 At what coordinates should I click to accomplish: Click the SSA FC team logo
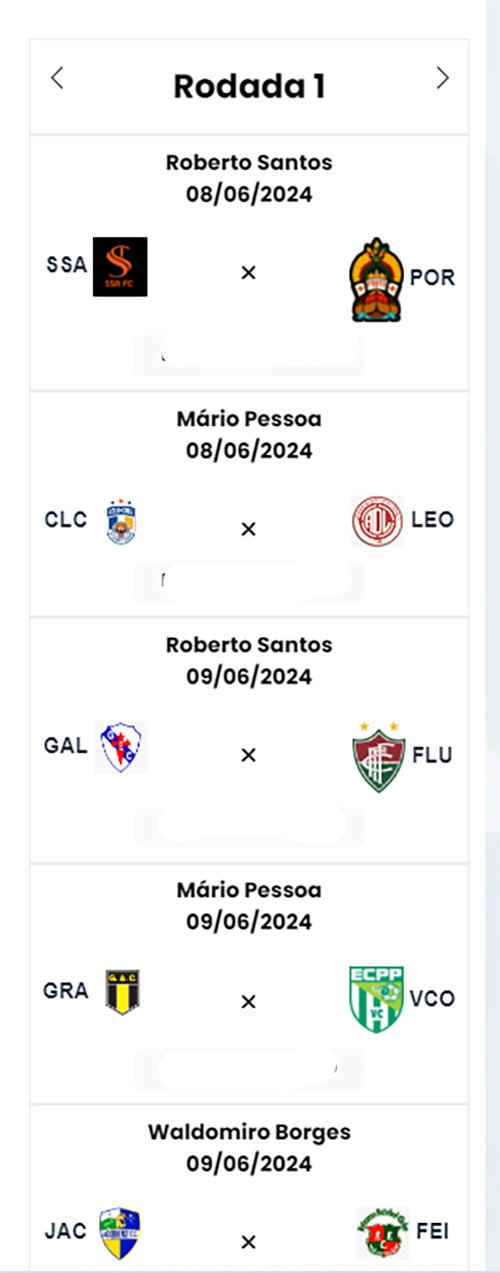pyautogui.click(x=120, y=267)
